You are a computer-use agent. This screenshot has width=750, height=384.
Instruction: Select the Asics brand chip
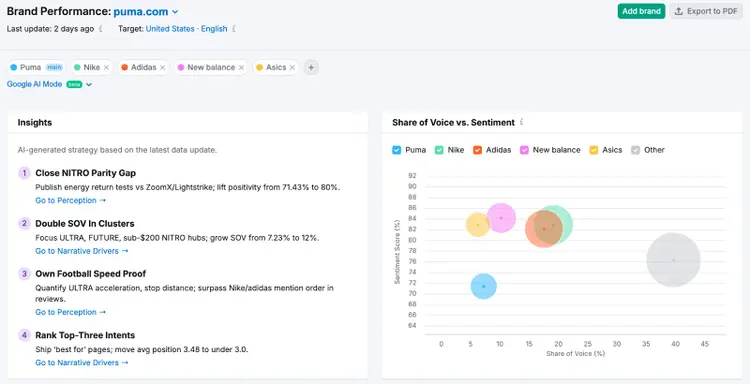click(x=271, y=67)
